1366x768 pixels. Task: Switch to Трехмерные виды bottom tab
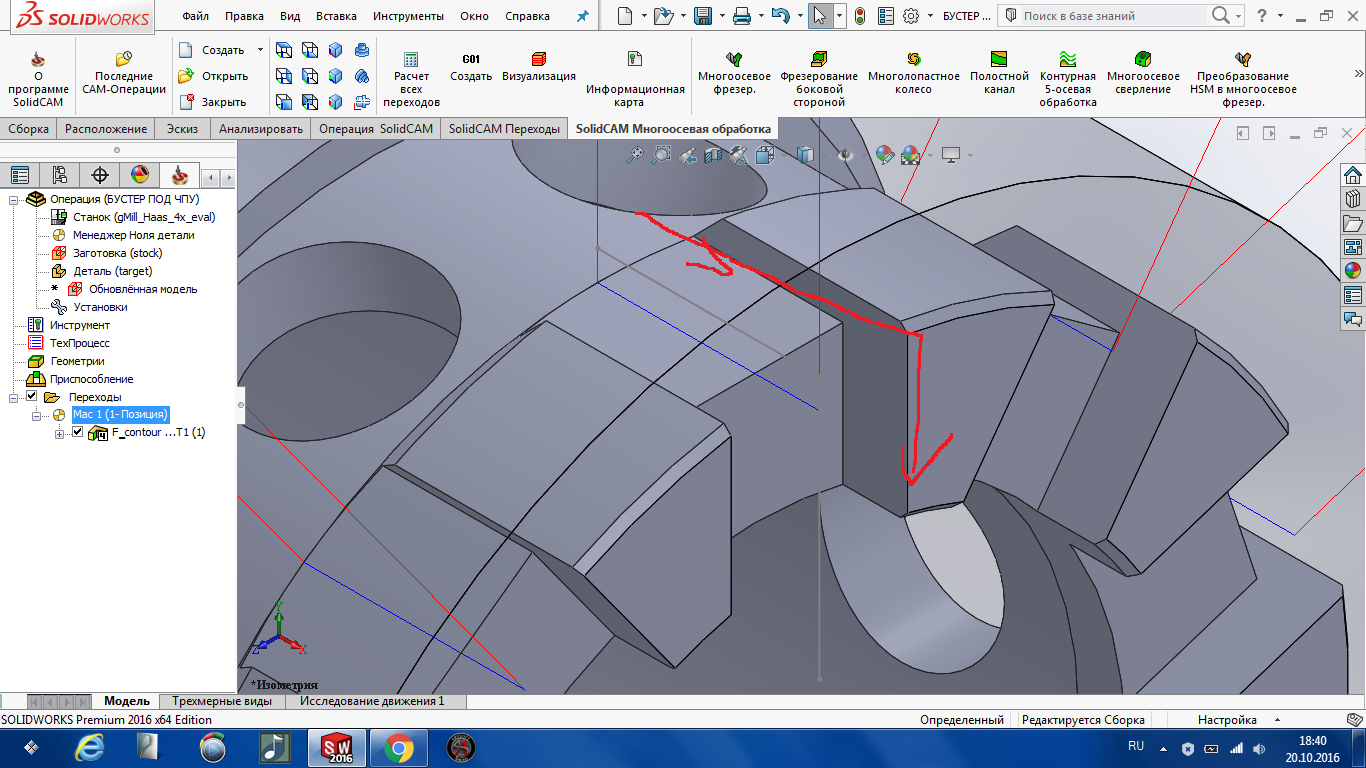click(221, 701)
